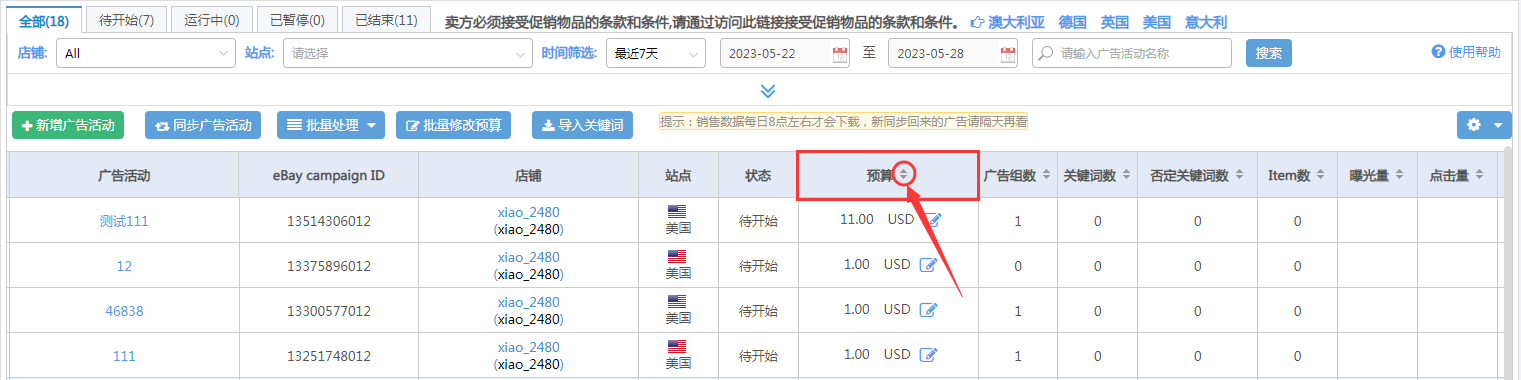This screenshot has width=1521, height=380.
Task: Click 导入关键词 button
Action: [583, 125]
